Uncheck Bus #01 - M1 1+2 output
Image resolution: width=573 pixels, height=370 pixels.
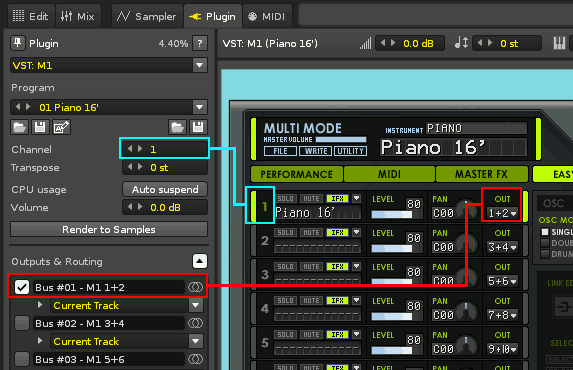[x=22, y=287]
